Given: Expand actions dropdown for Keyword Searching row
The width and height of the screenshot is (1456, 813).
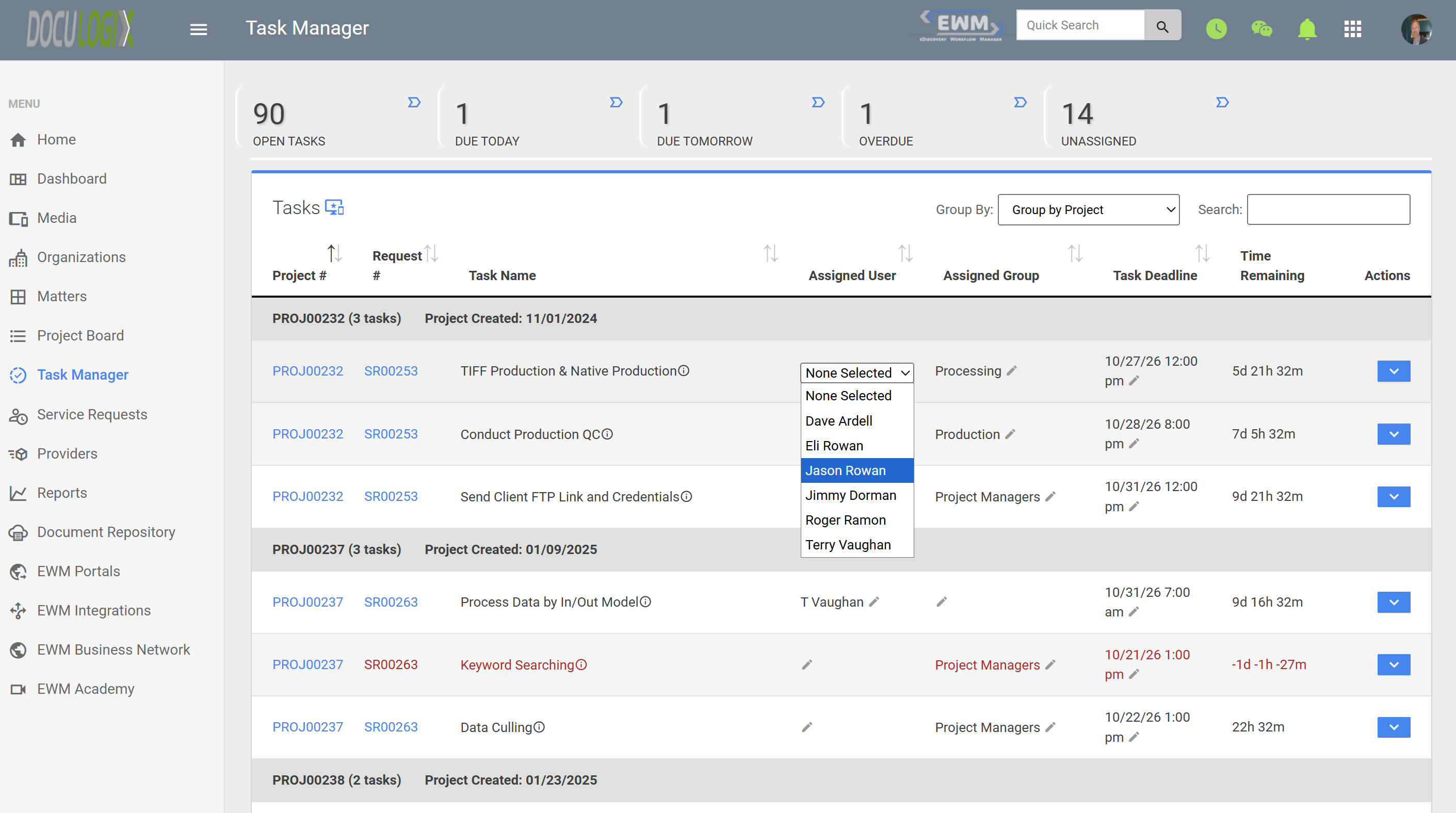Looking at the screenshot, I should (1394, 665).
